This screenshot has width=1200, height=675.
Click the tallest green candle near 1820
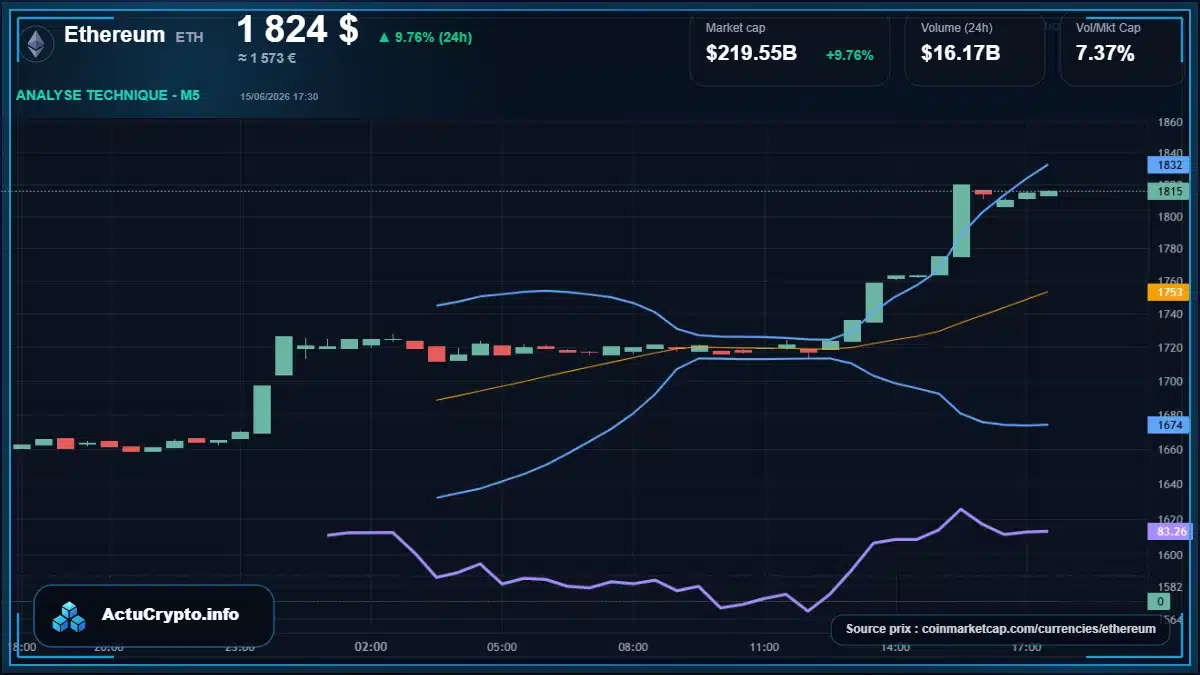[961, 221]
